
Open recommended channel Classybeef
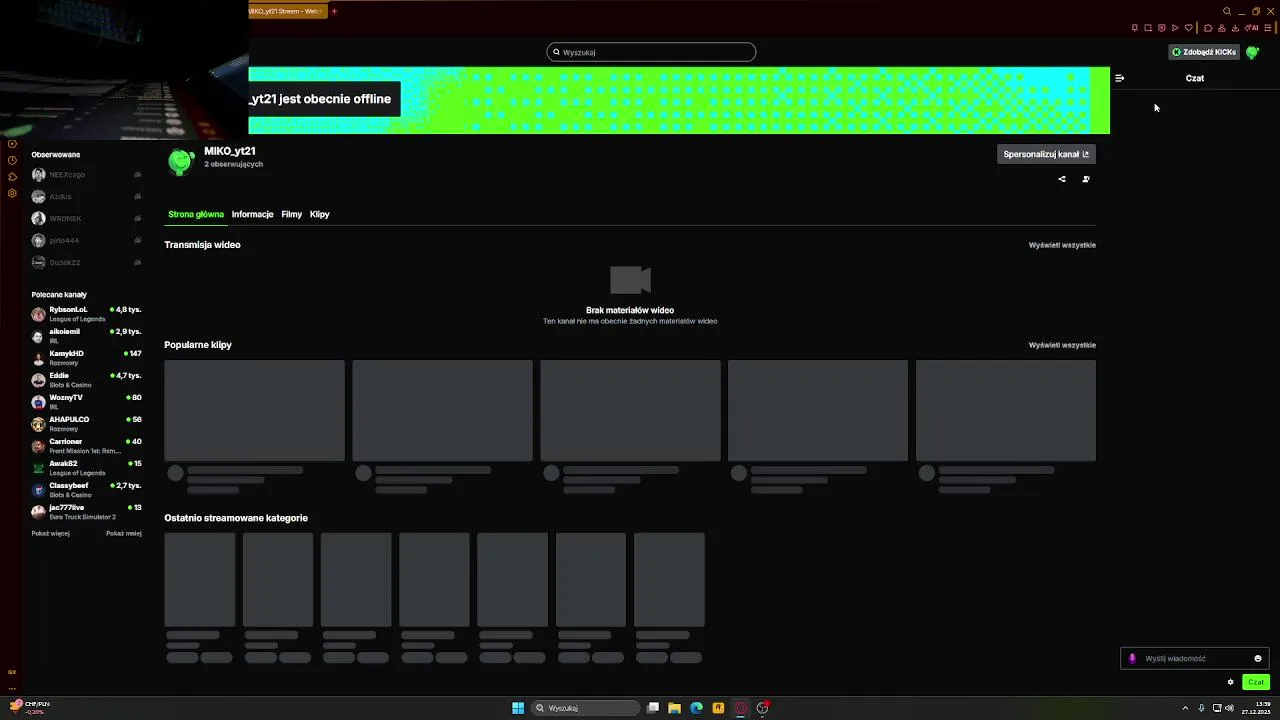86,490
